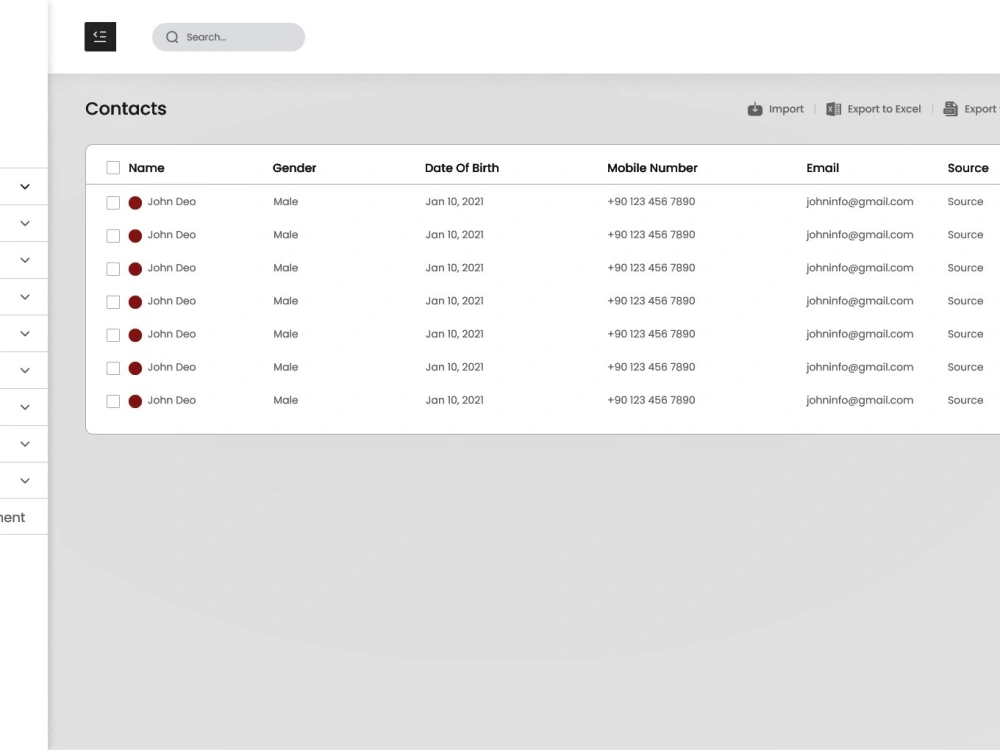This screenshot has height=750, width=1000.
Task: Sort by the Email column header
Action: pos(823,168)
